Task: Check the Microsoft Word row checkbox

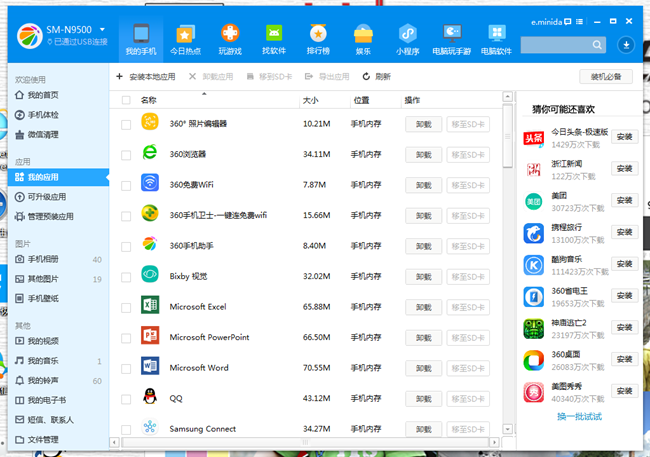Action: (x=126, y=369)
